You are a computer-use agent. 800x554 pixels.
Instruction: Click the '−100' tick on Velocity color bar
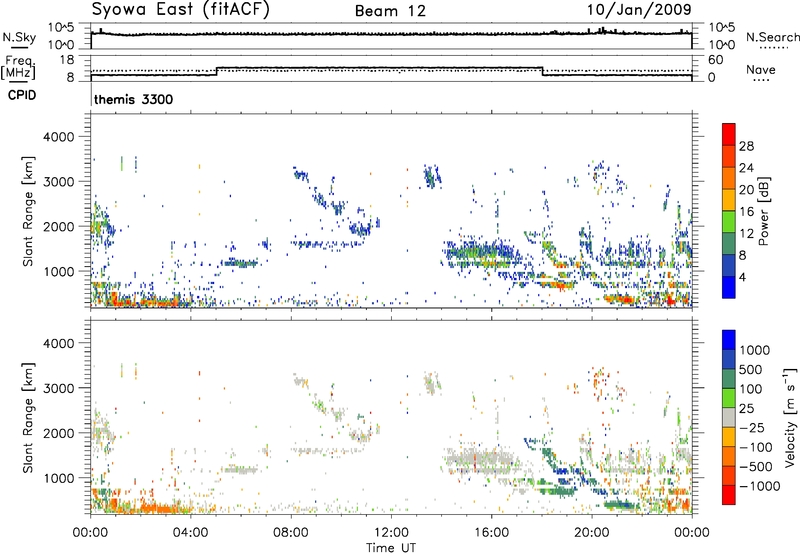[756, 447]
